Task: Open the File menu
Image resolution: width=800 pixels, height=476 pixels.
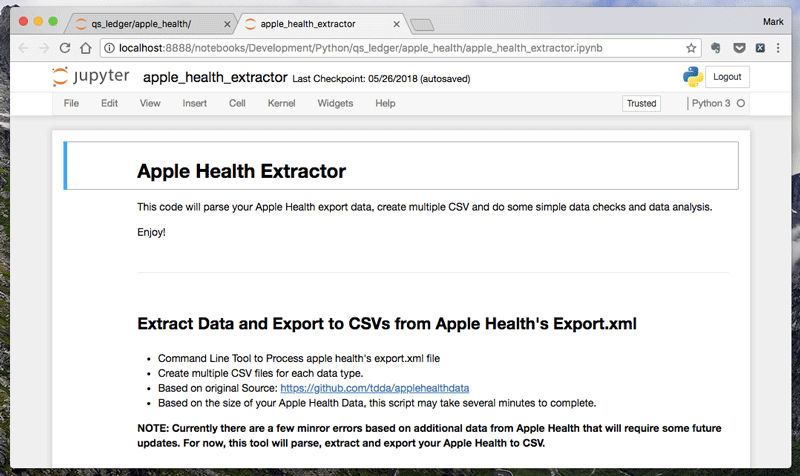Action: pyautogui.click(x=71, y=103)
